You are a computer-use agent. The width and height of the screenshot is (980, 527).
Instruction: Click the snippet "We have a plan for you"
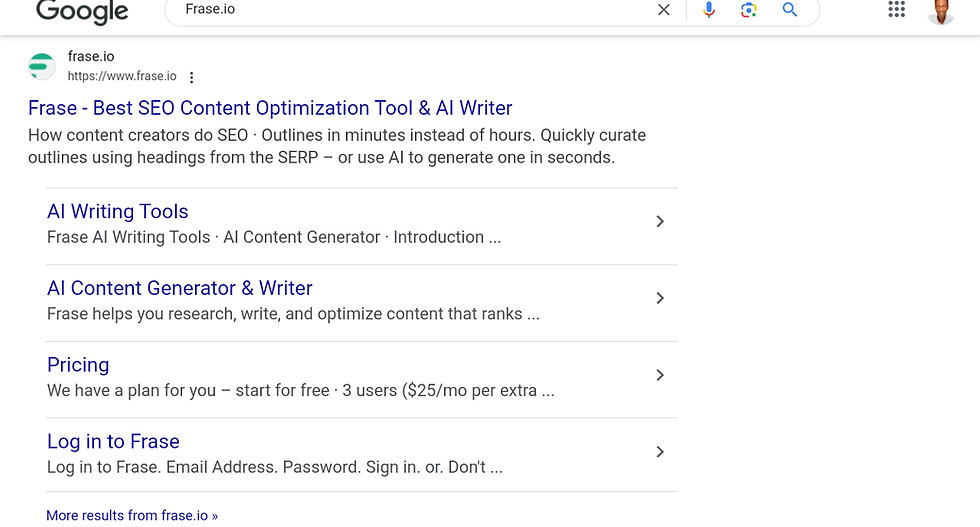[301, 391]
